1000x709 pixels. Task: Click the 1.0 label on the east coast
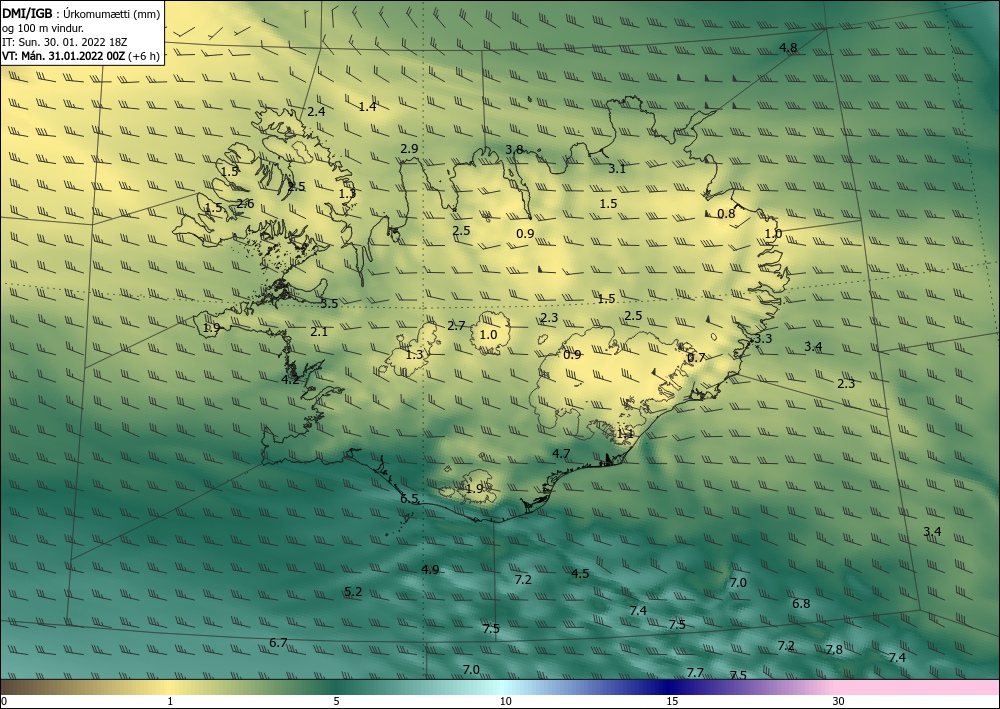773,234
